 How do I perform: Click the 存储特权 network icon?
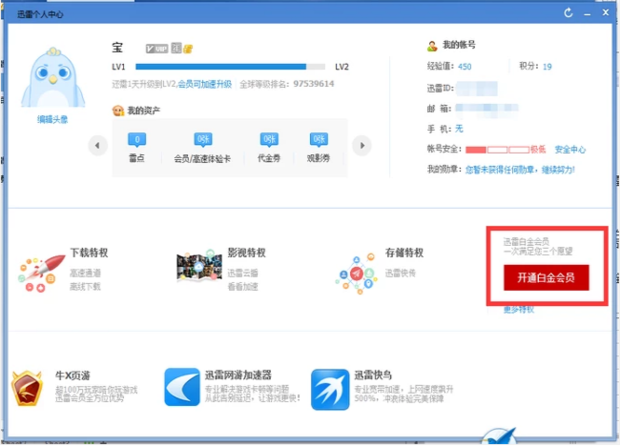point(356,274)
